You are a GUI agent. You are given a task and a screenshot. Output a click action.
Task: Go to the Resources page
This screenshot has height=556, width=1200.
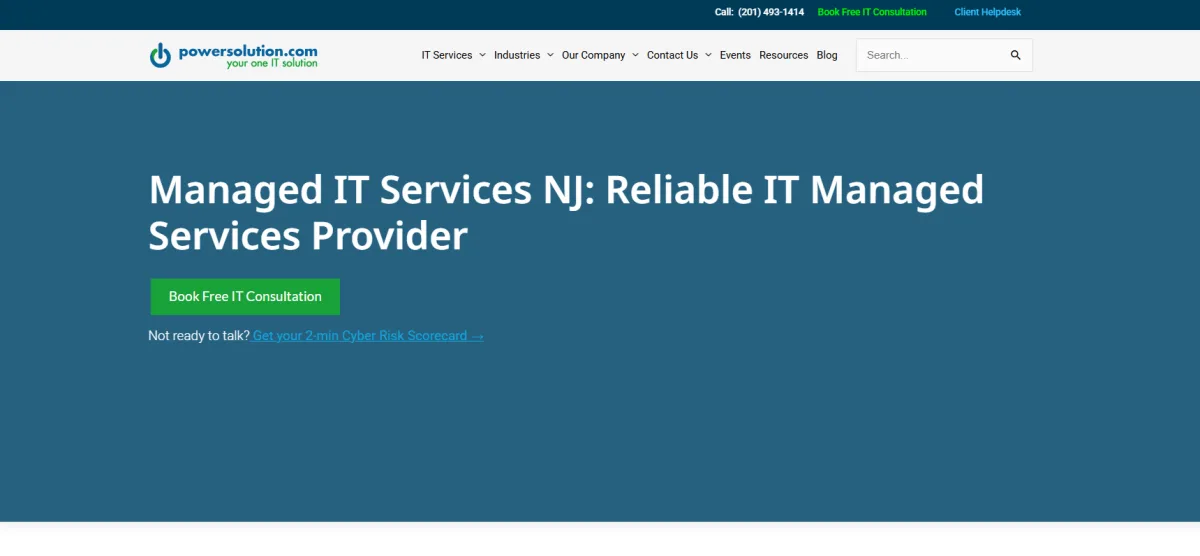click(783, 55)
